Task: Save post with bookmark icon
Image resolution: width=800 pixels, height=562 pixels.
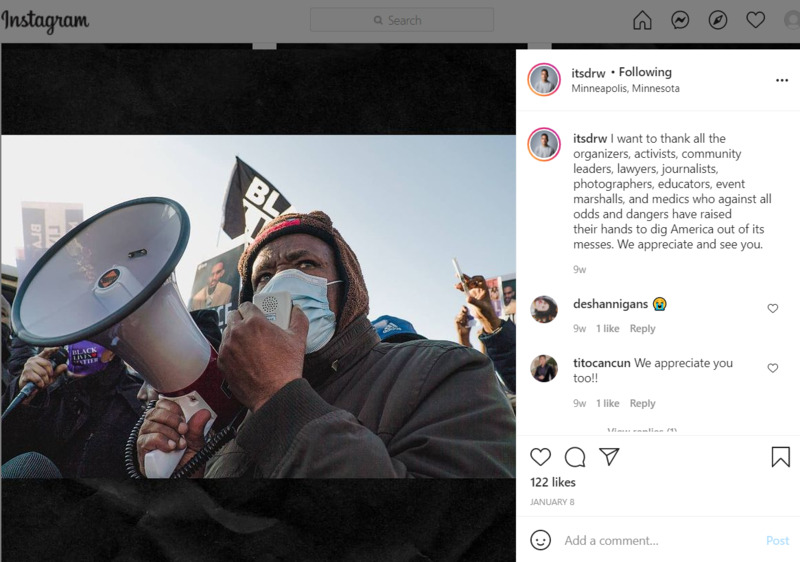Action: (x=780, y=457)
